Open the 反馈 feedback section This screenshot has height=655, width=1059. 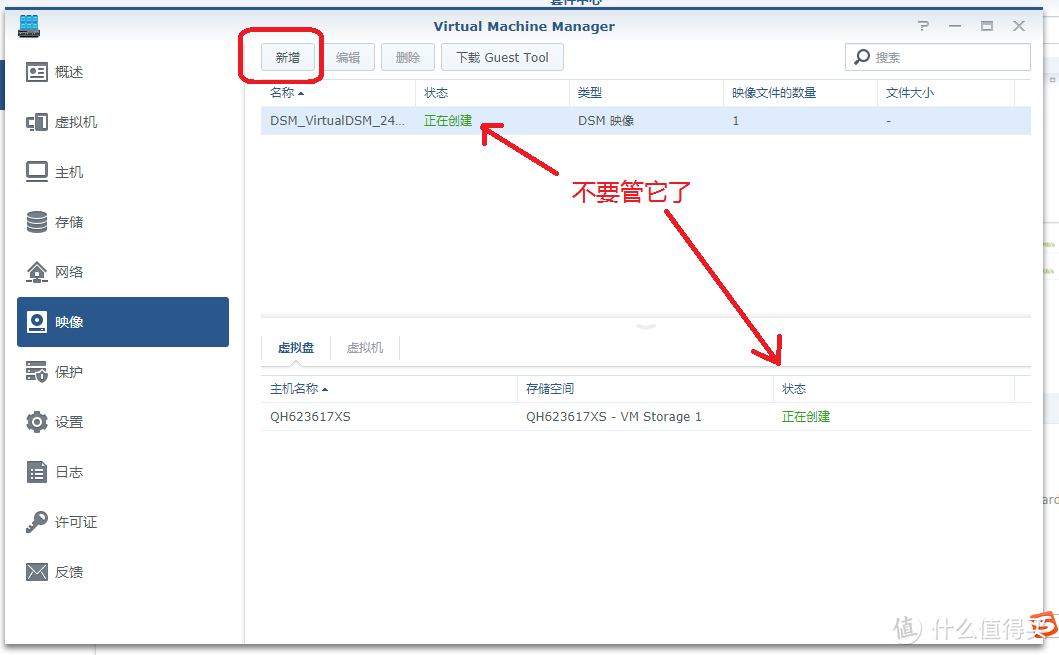122,572
